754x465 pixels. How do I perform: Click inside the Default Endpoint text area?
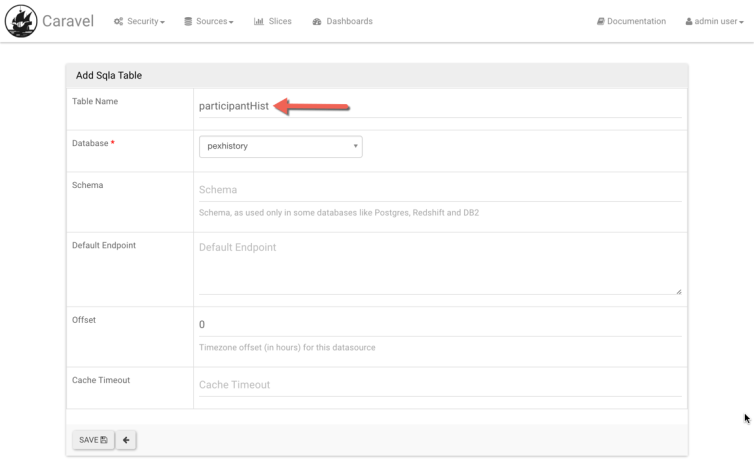440,266
